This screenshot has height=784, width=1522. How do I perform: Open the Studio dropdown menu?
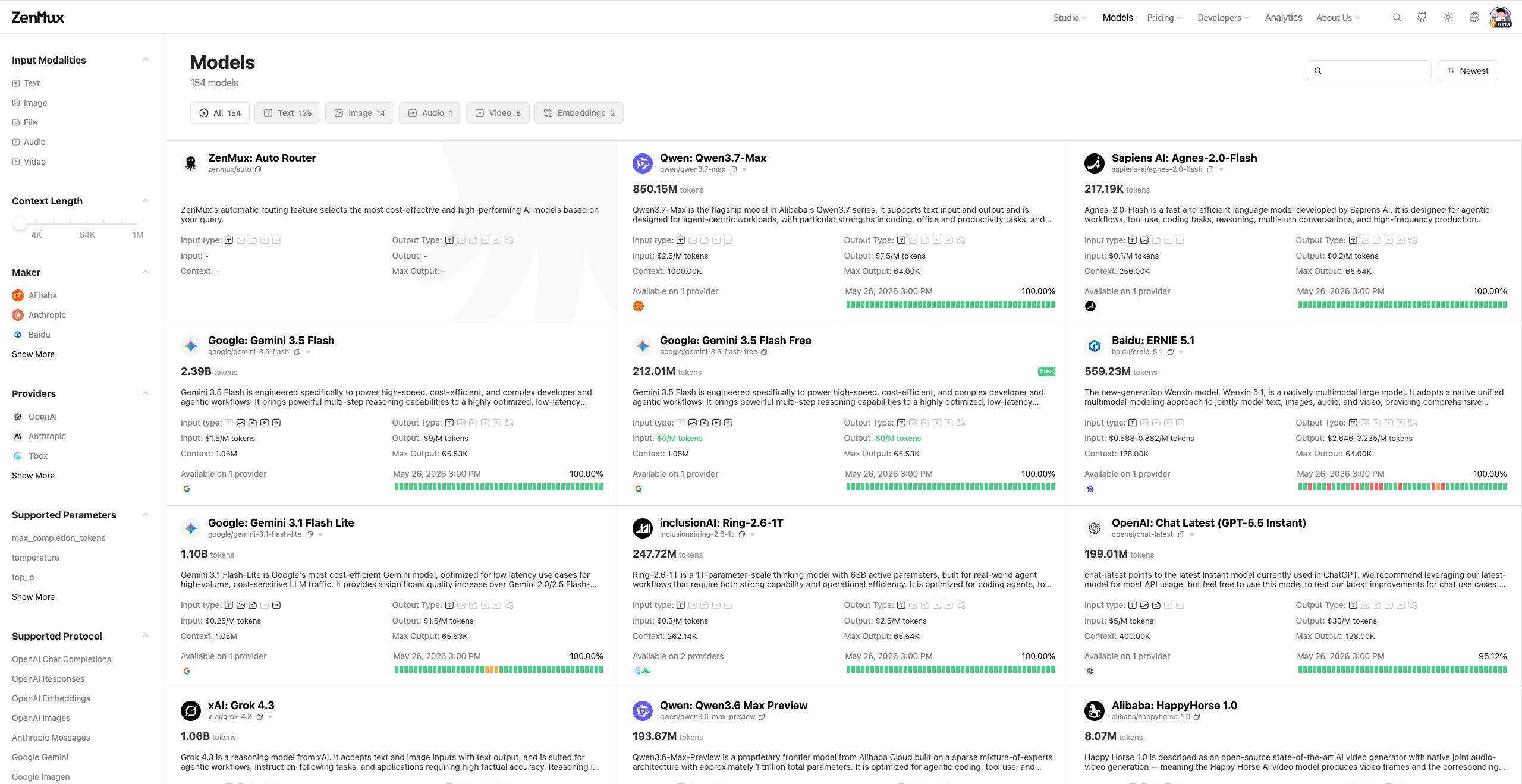pos(1070,18)
